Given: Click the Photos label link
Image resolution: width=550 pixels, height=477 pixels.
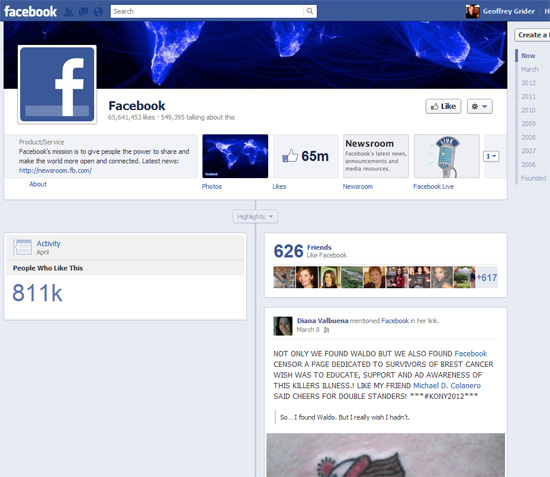Looking at the screenshot, I should pyautogui.click(x=212, y=187).
